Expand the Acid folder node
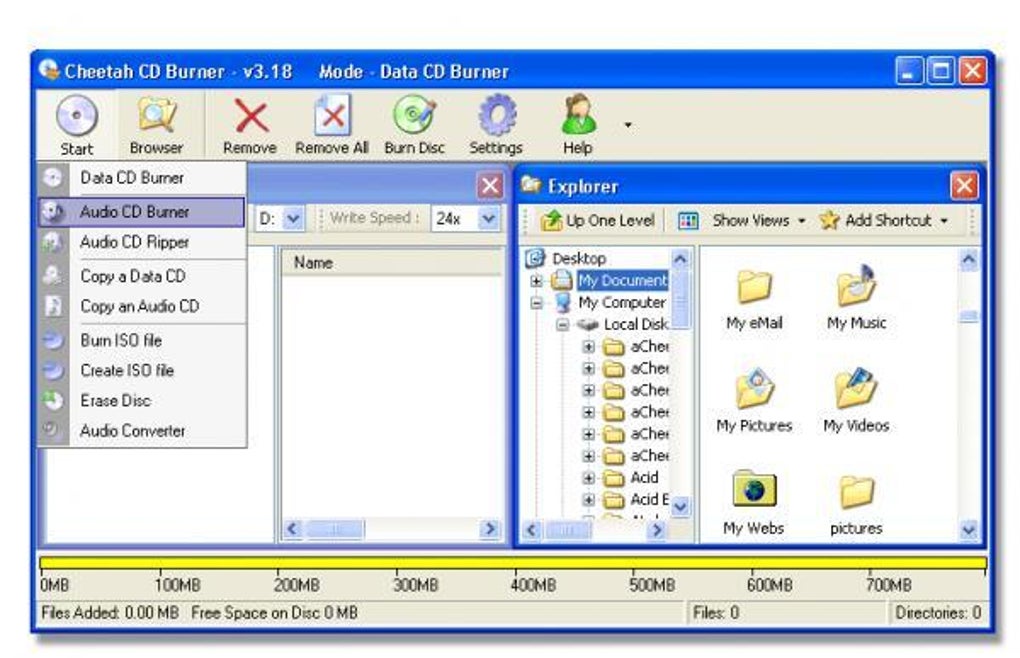The image size is (1020, 658). pyautogui.click(x=589, y=478)
